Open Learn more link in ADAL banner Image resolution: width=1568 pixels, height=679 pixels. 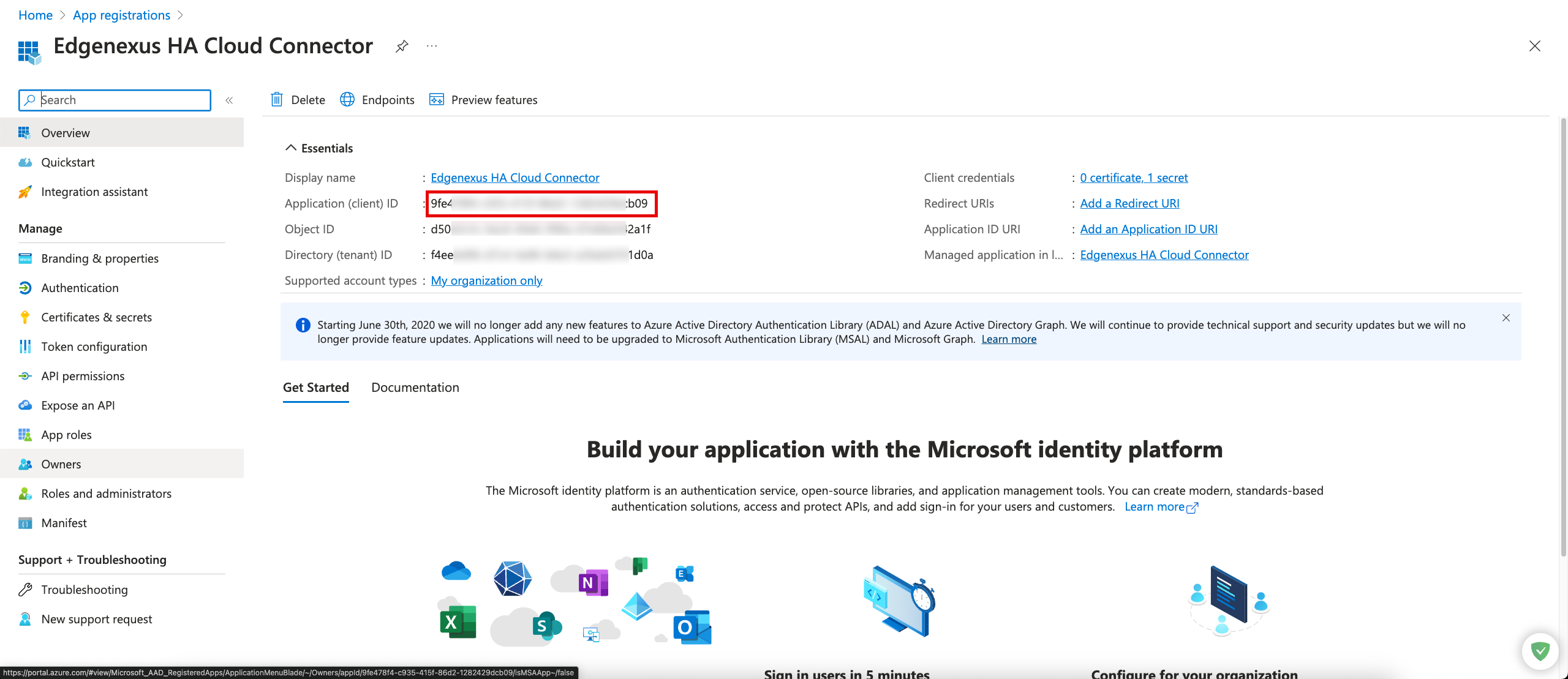[1009, 339]
